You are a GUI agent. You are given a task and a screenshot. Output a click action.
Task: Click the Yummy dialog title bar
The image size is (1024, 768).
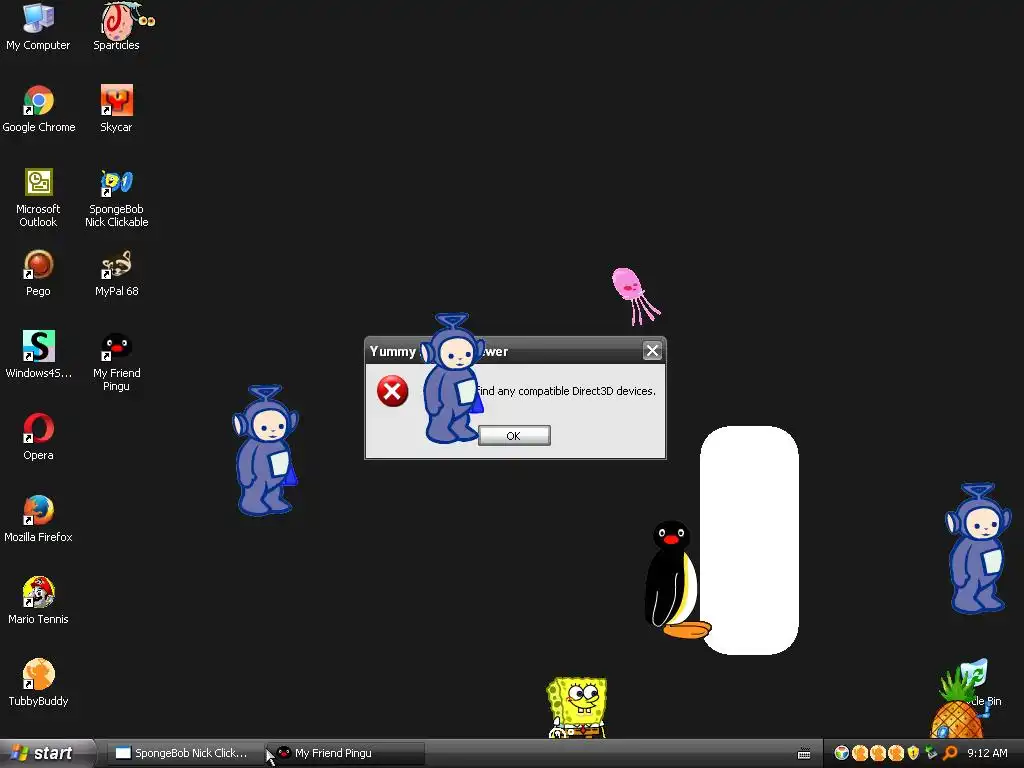coord(516,351)
